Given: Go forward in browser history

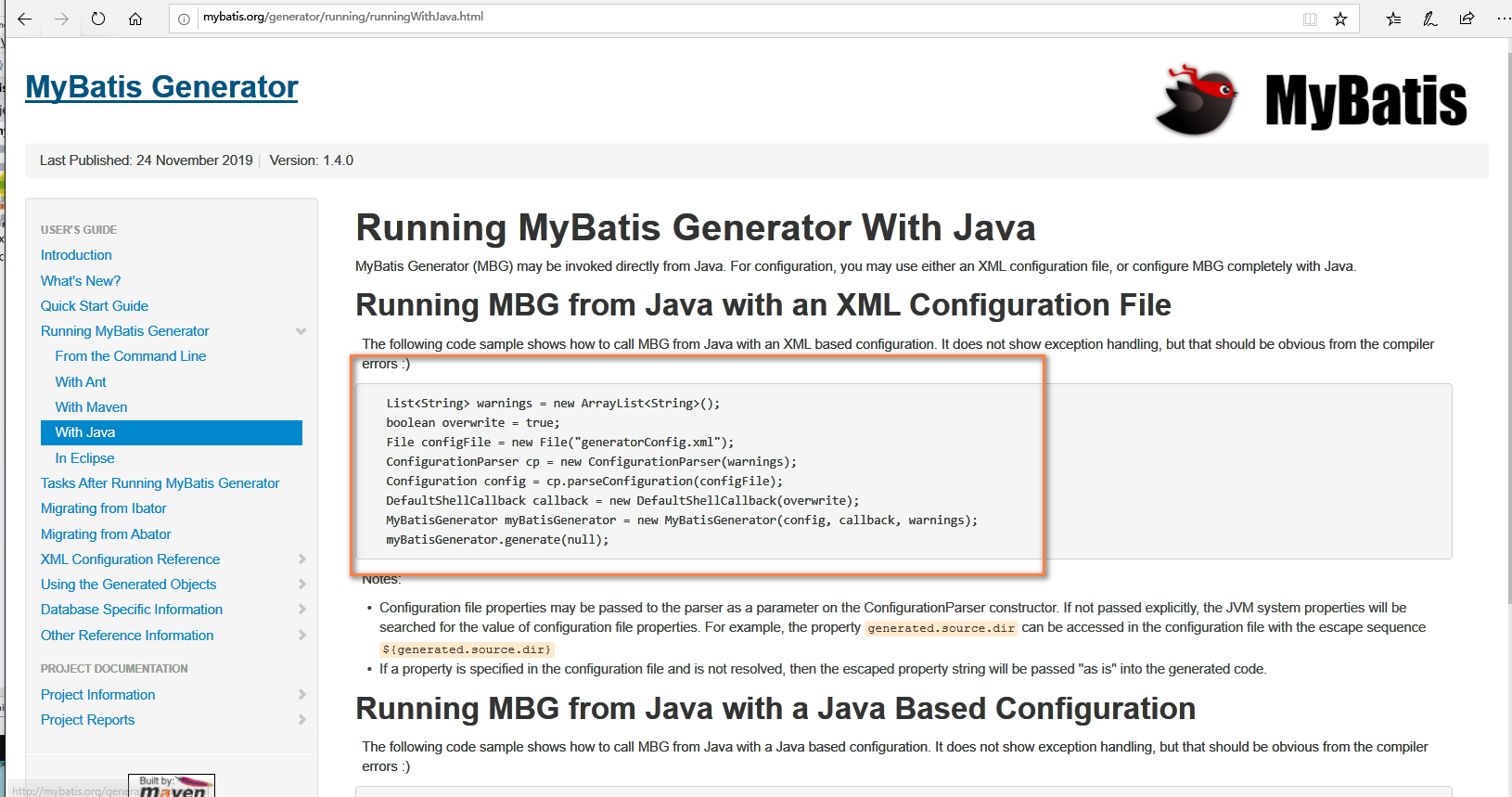Looking at the screenshot, I should (x=62, y=19).
